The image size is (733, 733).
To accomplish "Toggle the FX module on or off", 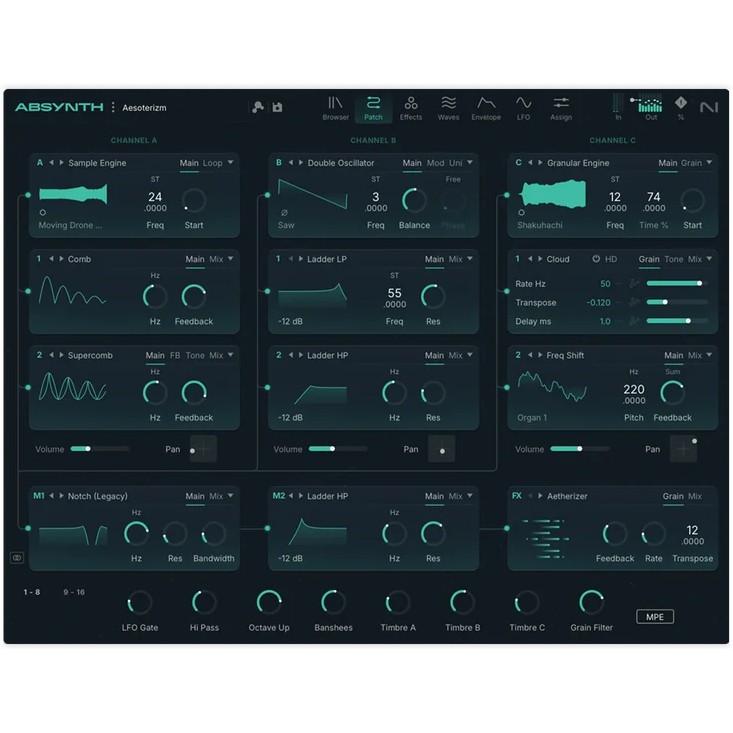I will (x=517, y=496).
